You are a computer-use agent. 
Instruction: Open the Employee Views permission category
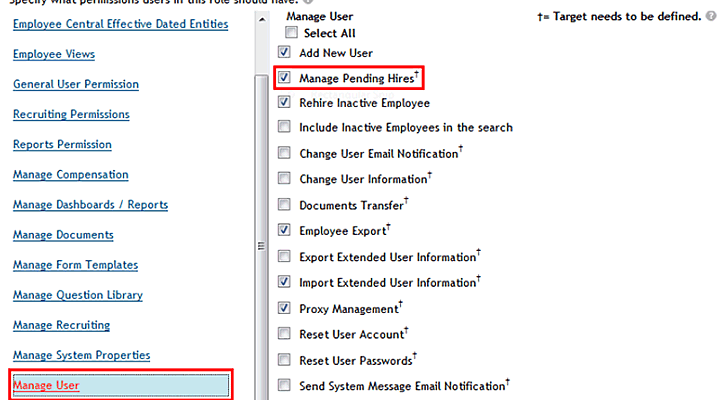click(55, 55)
